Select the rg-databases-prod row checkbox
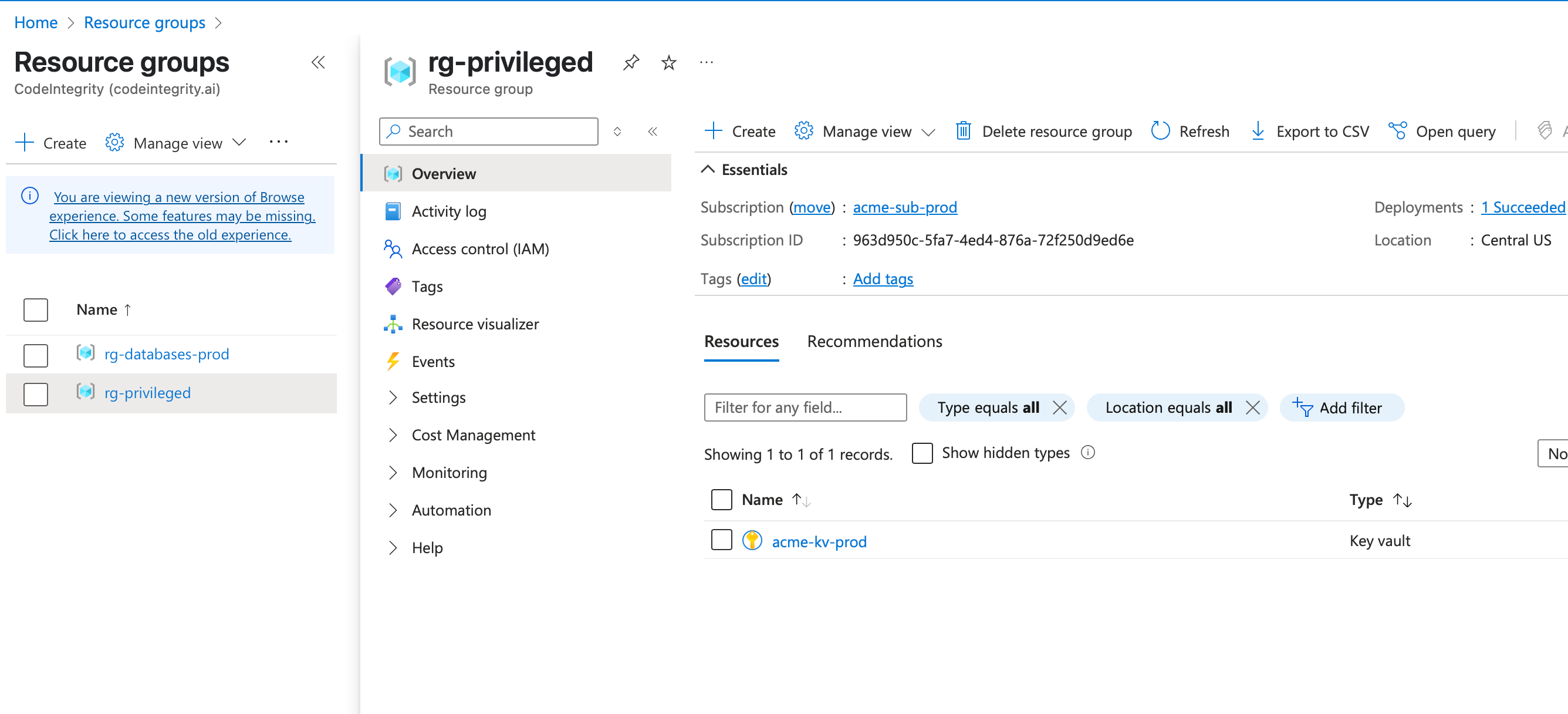 (36, 355)
